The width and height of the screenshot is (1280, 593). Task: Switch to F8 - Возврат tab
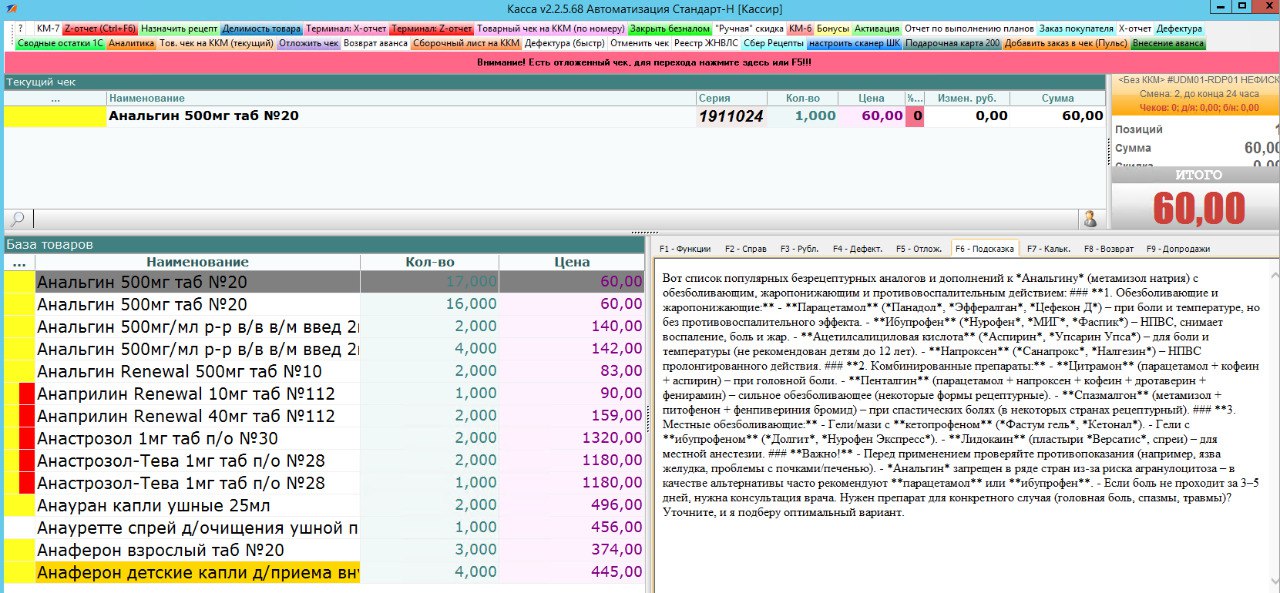(x=1108, y=248)
